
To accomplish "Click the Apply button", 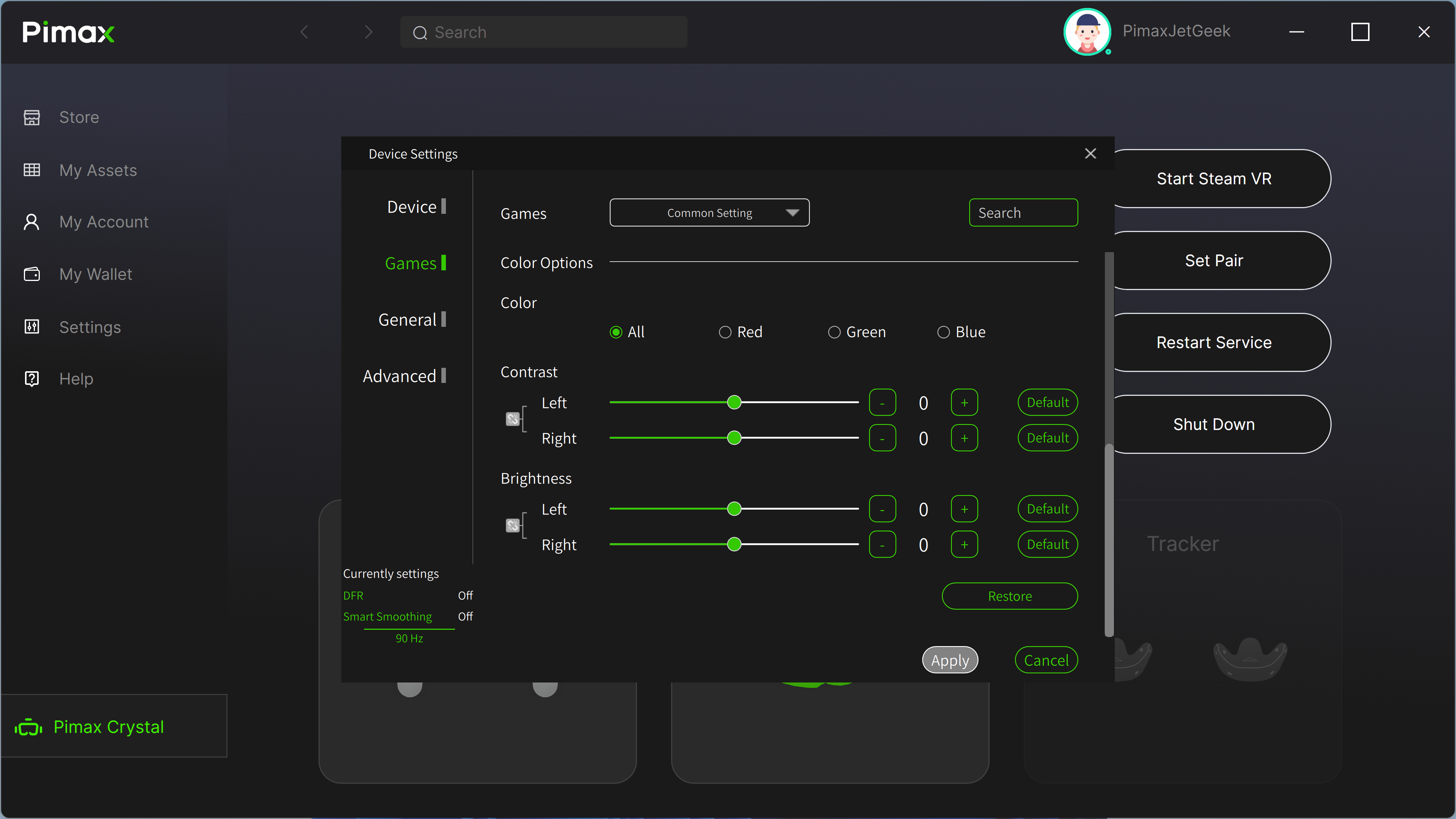I will (950, 660).
